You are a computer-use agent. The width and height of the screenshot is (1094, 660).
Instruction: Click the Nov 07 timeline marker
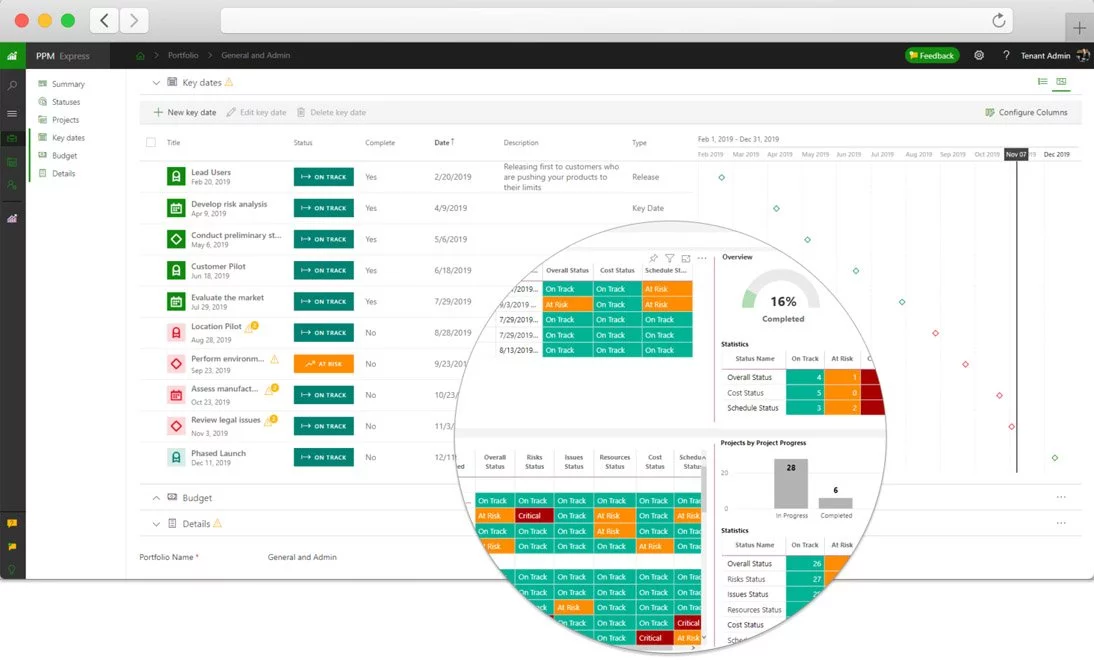click(1016, 154)
